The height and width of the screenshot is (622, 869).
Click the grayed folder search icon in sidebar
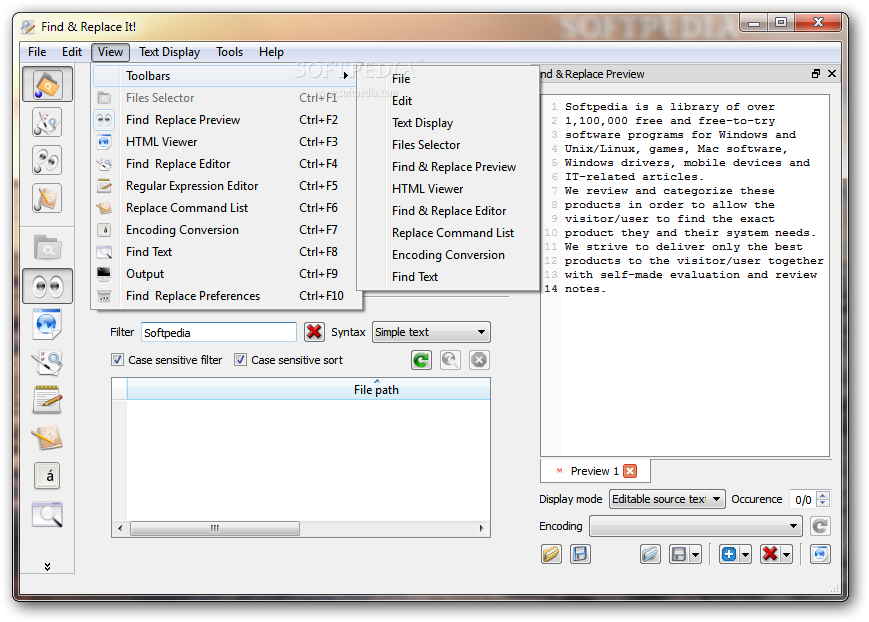click(47, 248)
